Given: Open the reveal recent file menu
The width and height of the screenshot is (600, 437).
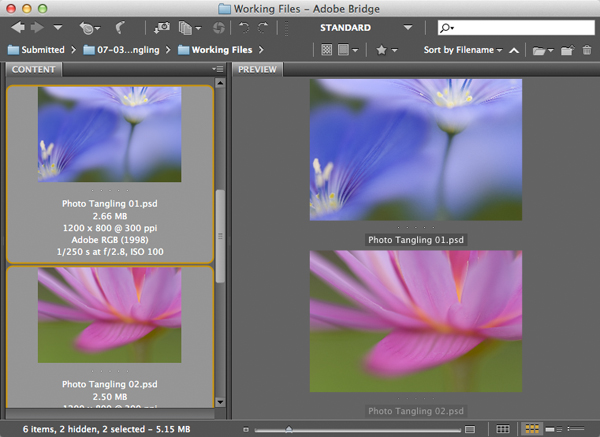Looking at the screenshot, I should tap(89, 28).
